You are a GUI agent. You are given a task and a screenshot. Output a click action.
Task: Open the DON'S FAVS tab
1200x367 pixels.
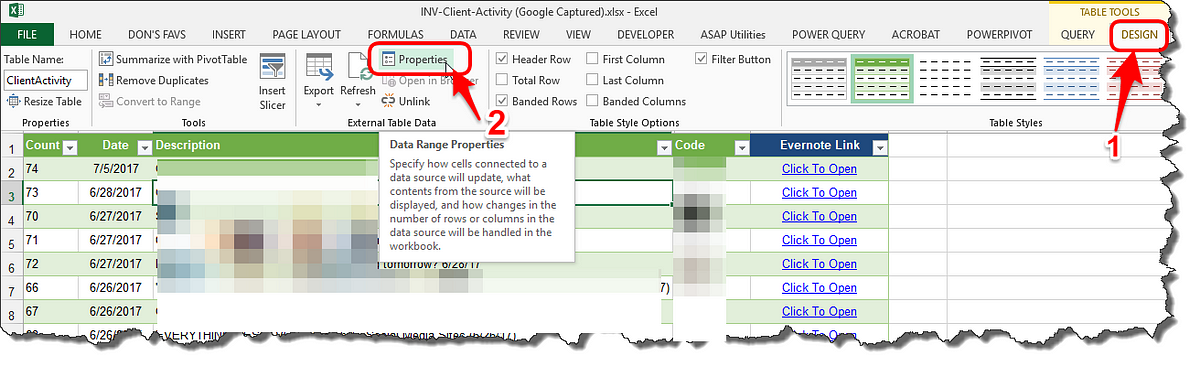[156, 34]
